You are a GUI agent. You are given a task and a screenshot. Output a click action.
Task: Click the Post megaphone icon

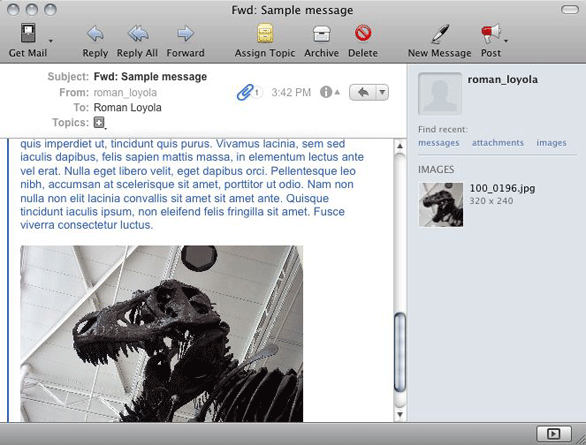(490, 34)
